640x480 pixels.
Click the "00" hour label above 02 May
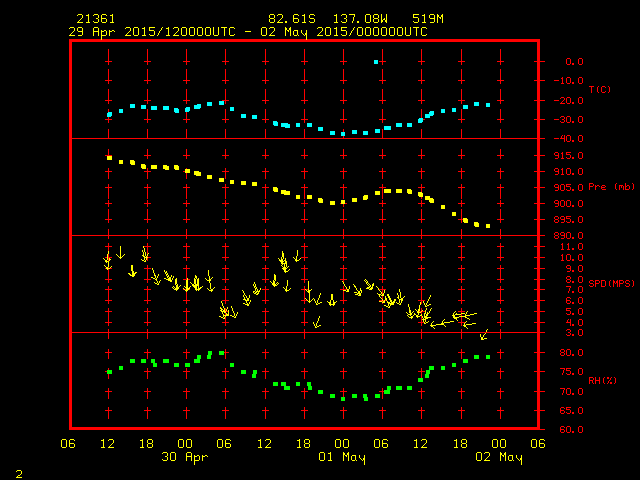(499, 444)
